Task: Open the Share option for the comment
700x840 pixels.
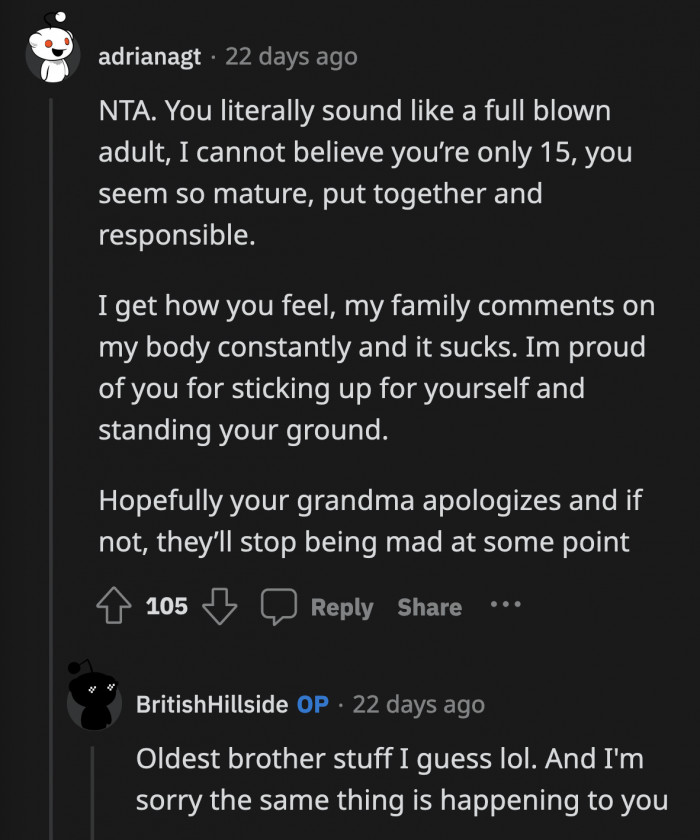Action: (429, 606)
